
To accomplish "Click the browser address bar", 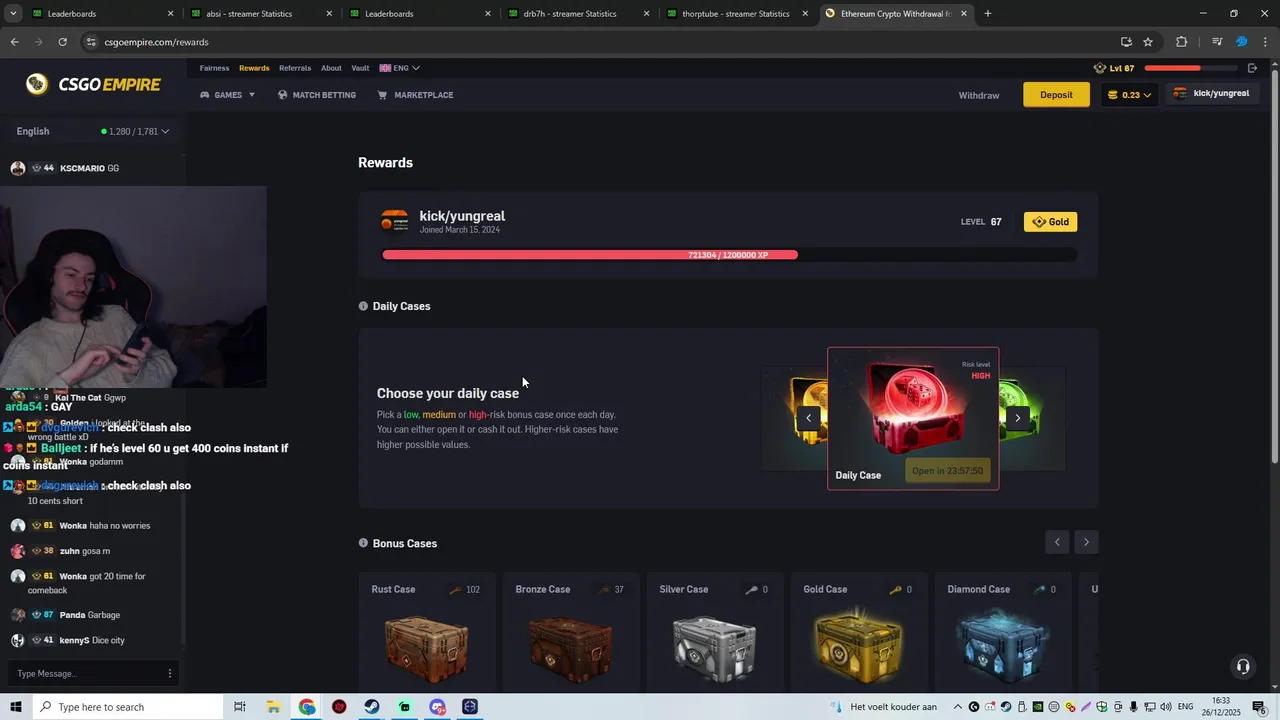I will coord(600,42).
